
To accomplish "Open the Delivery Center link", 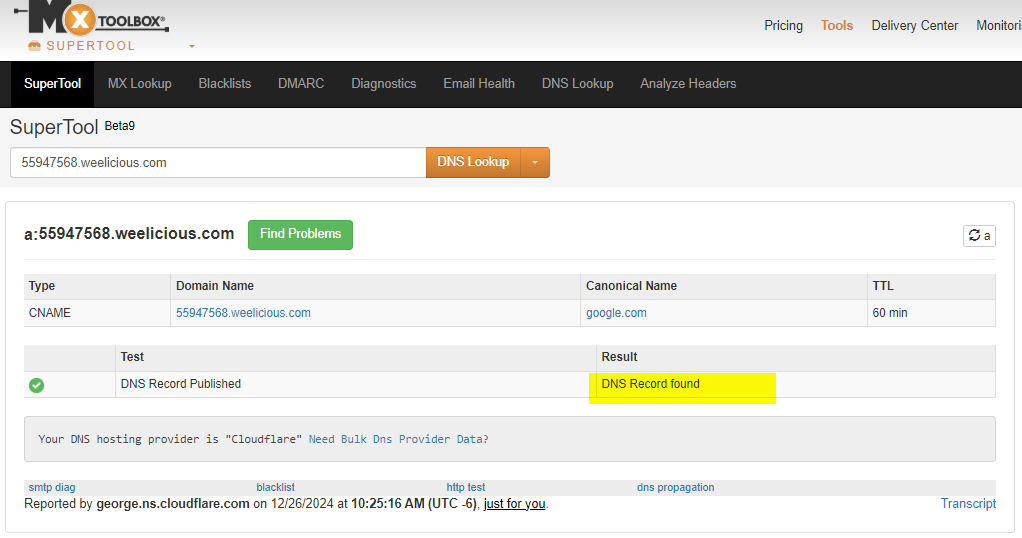I will (915, 25).
